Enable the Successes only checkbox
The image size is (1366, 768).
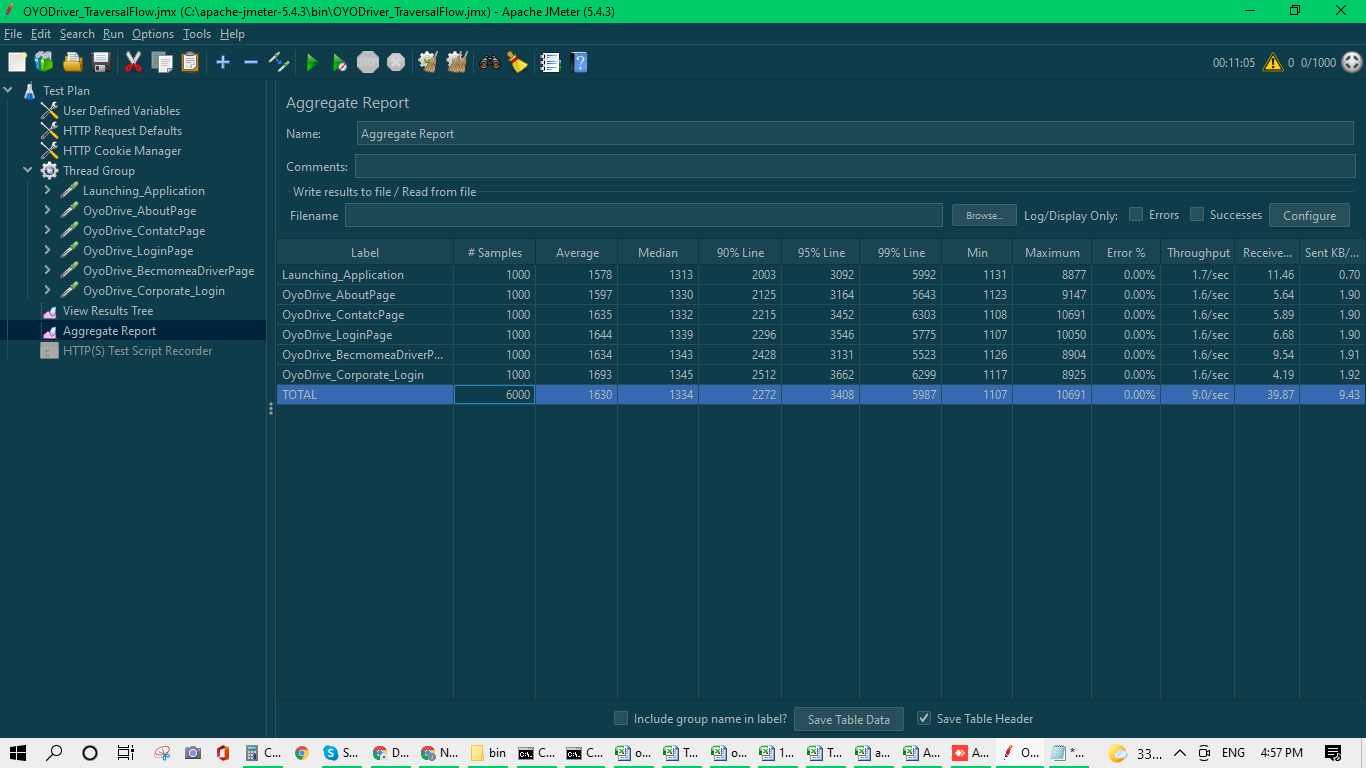[x=1197, y=214]
